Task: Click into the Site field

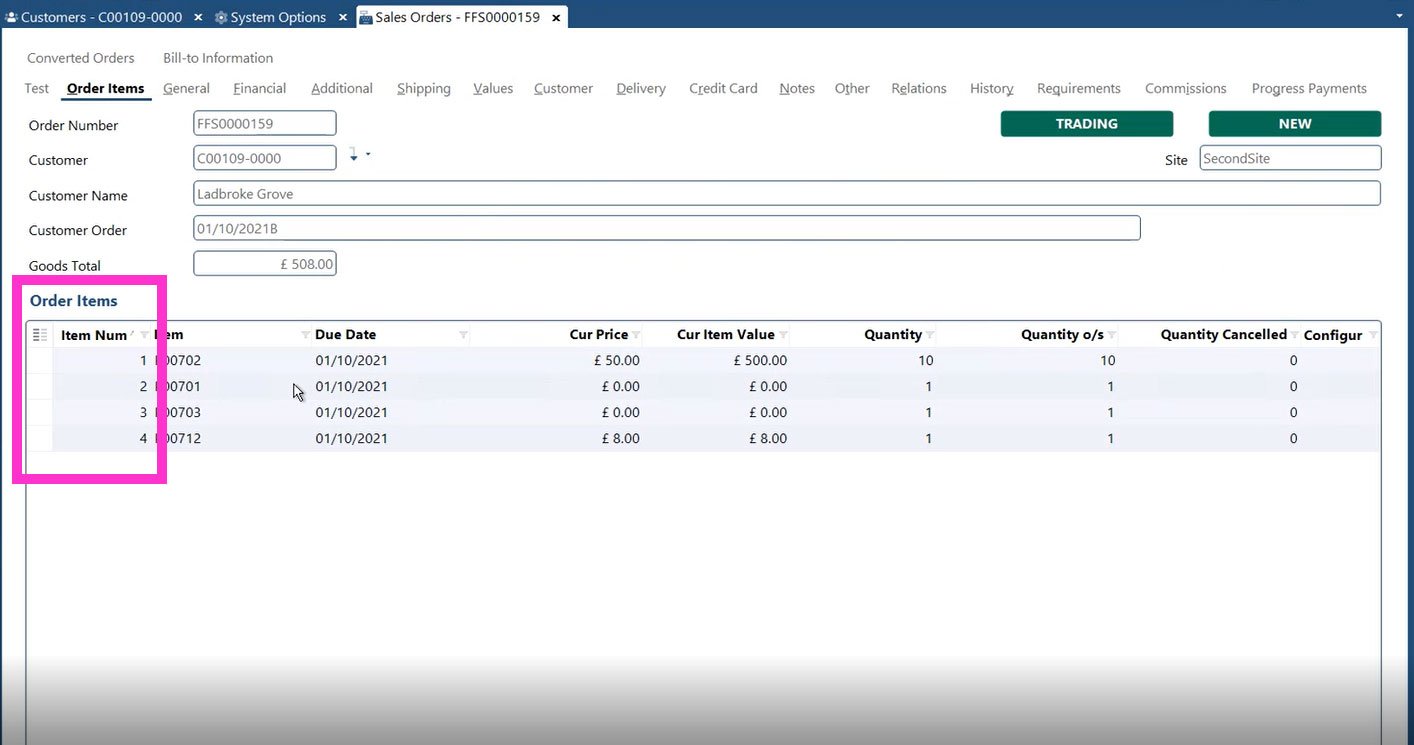Action: (x=1289, y=158)
